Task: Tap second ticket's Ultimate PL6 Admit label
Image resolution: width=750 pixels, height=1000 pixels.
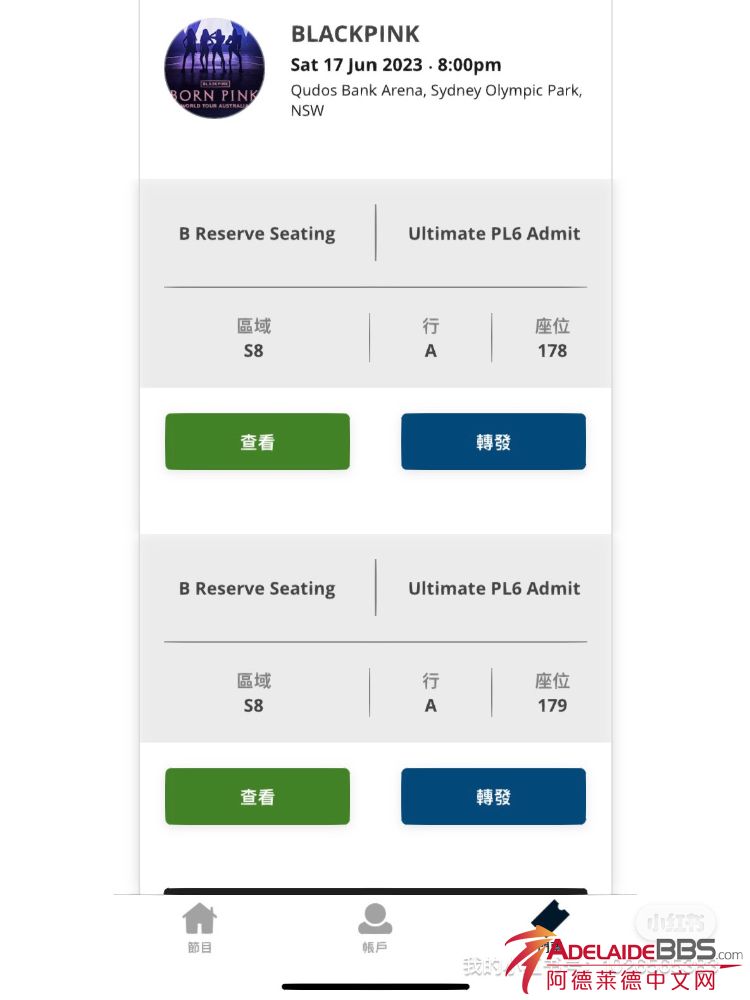Action: coord(494,589)
